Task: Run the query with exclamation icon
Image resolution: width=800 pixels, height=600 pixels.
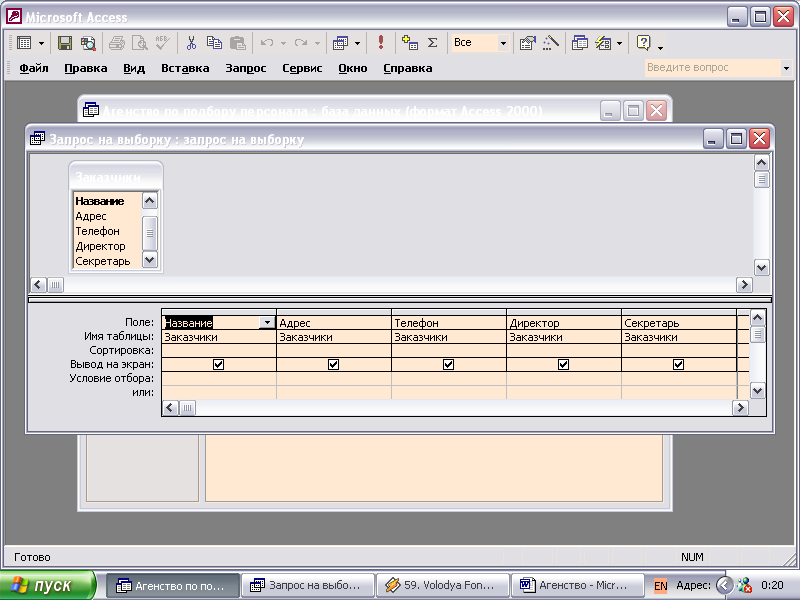Action: [x=381, y=43]
